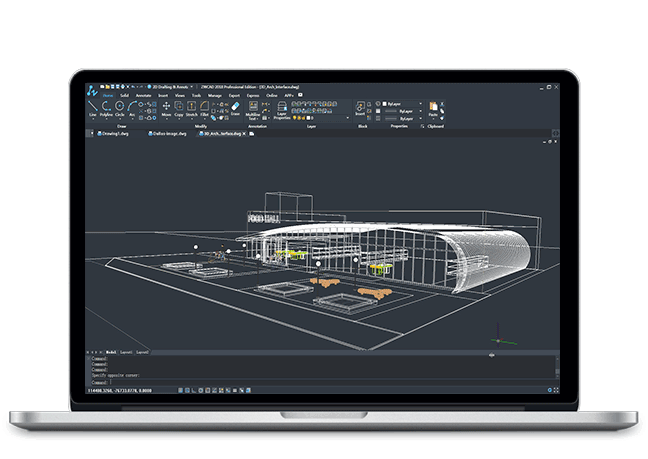Click the Insert block button

(361, 108)
